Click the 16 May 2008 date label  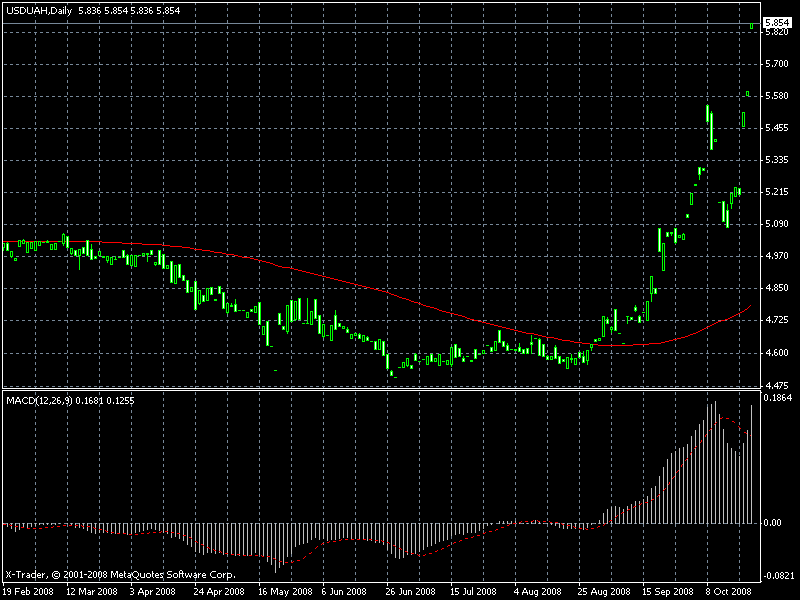tap(285, 592)
